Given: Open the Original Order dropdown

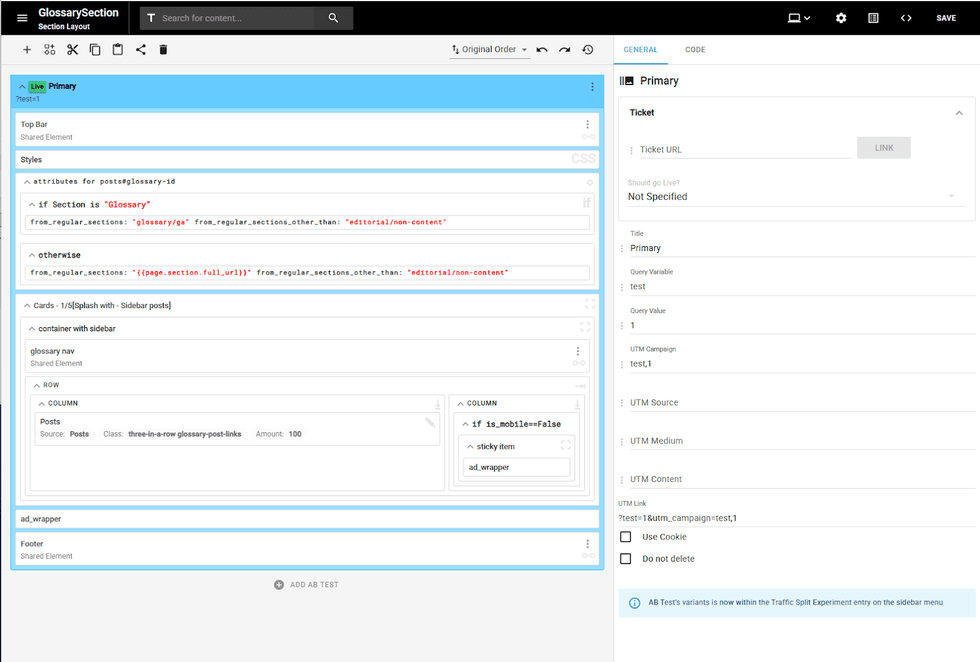Looking at the screenshot, I should click(490, 50).
